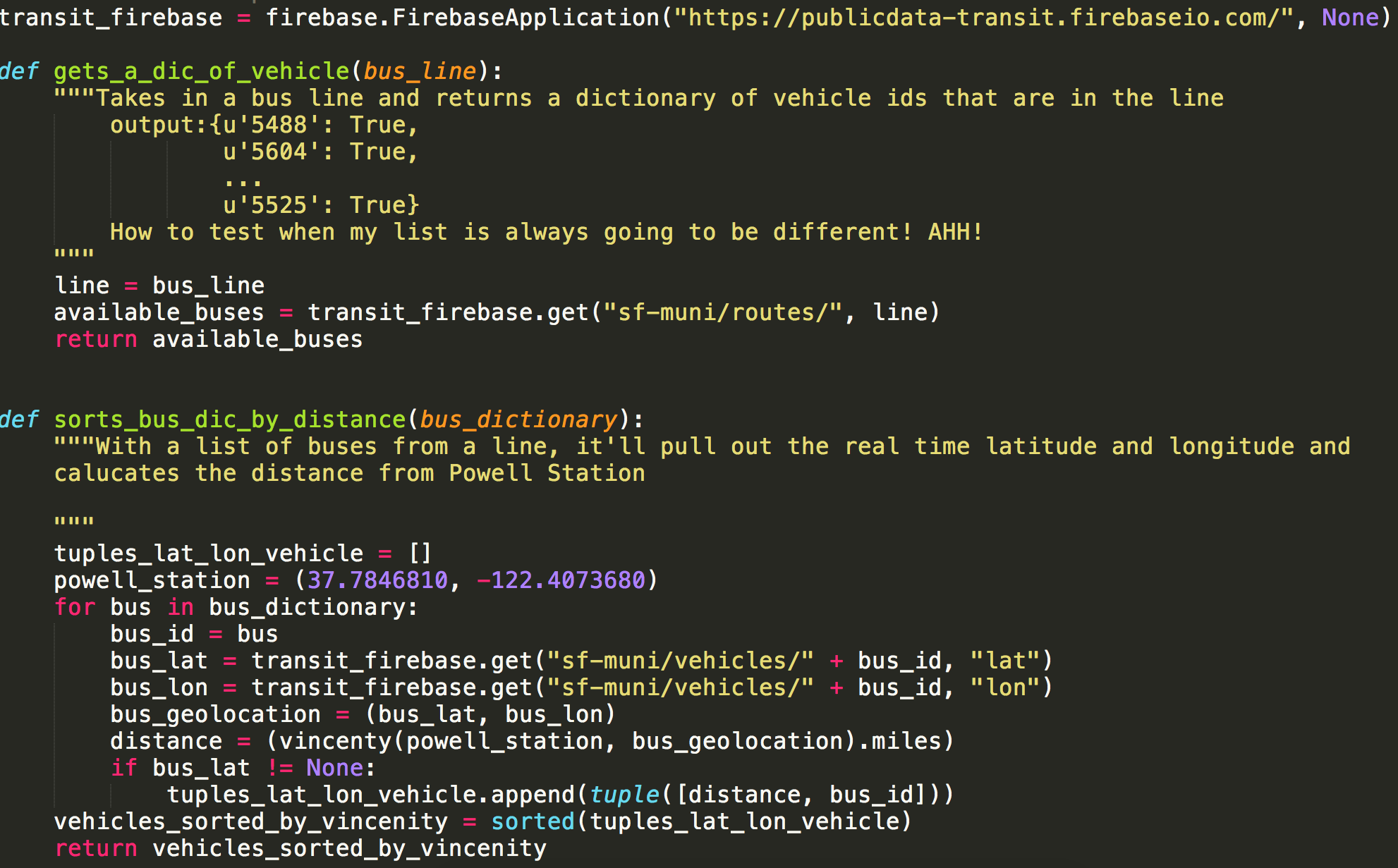The width and height of the screenshot is (1398, 868).
Task: Place cursor on bus_line parameter in the gets_a_dic_of_vehicle definition
Action: coord(420,71)
